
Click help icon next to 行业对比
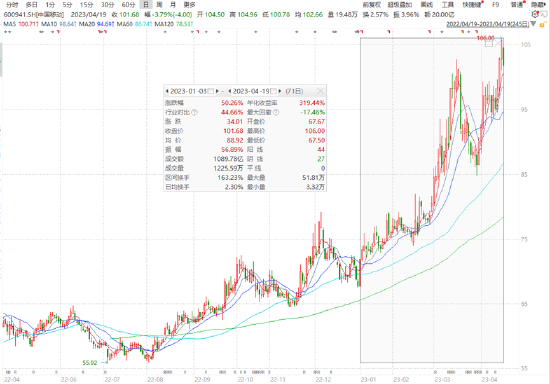[194, 112]
